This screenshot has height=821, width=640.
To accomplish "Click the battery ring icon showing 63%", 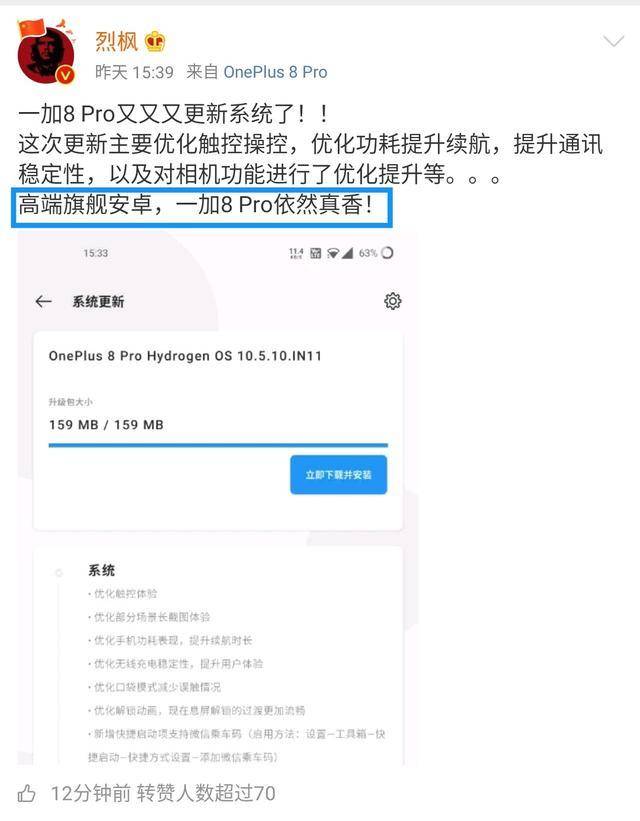I will pos(387,253).
